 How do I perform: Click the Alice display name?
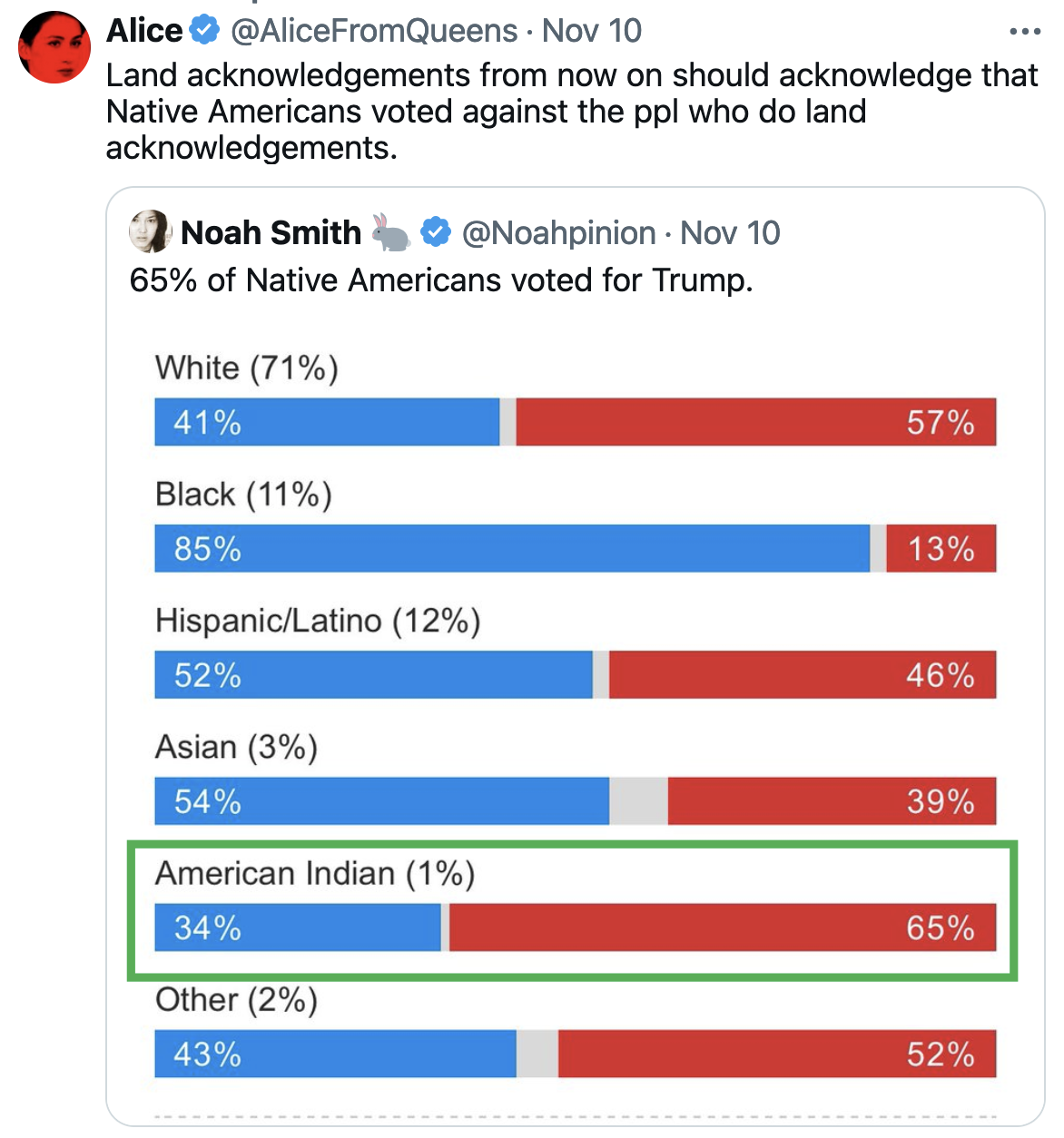click(144, 31)
